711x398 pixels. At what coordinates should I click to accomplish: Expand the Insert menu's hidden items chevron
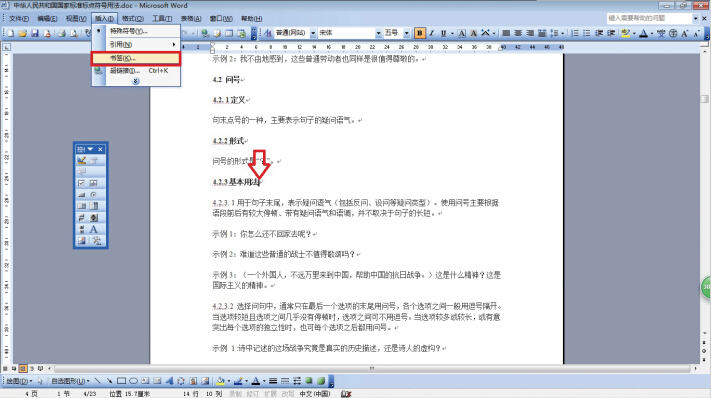(x=136, y=81)
